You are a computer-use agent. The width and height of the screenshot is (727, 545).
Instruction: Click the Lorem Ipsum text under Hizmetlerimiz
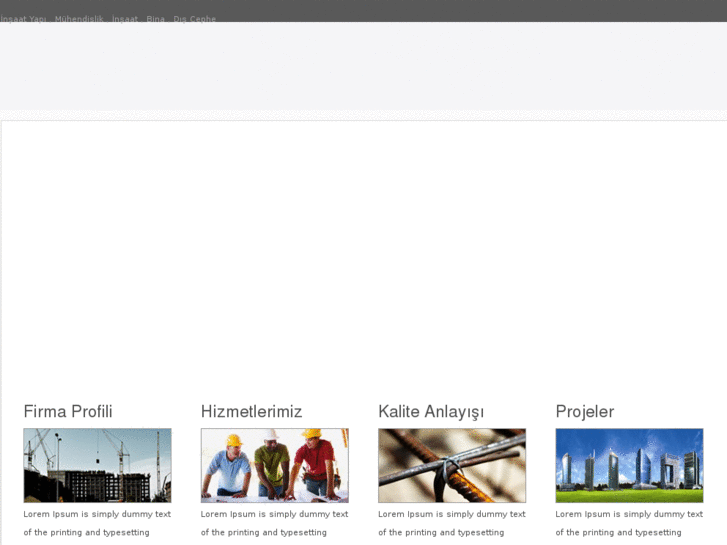(x=274, y=523)
